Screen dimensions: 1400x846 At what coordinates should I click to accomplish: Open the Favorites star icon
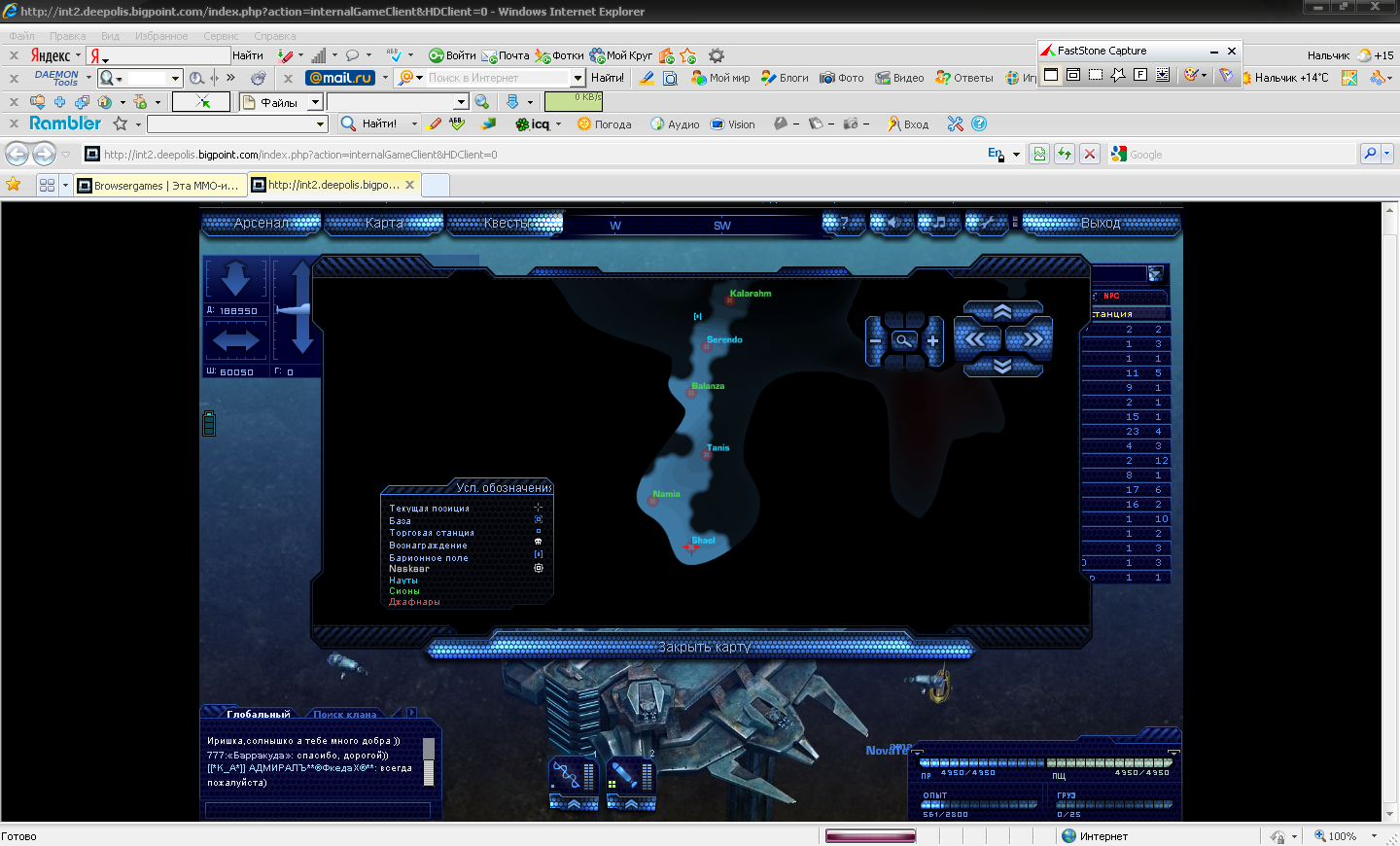tap(14, 185)
